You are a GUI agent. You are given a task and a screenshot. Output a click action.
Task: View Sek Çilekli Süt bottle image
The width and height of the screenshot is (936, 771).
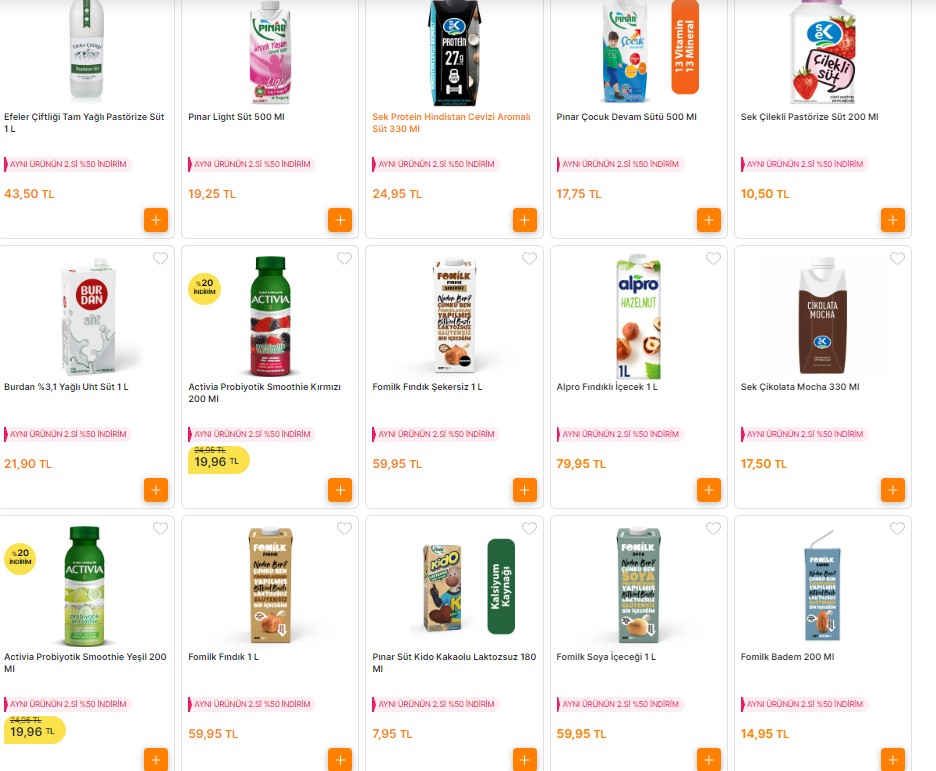[823, 52]
